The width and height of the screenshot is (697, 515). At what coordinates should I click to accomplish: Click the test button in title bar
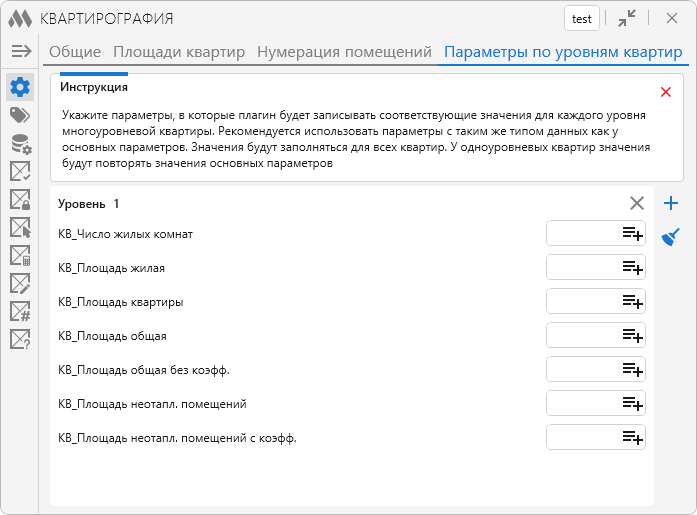tap(581, 18)
